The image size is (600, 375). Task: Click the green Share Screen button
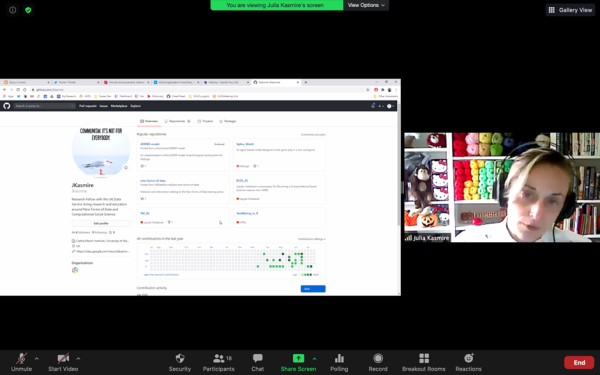tap(298, 362)
